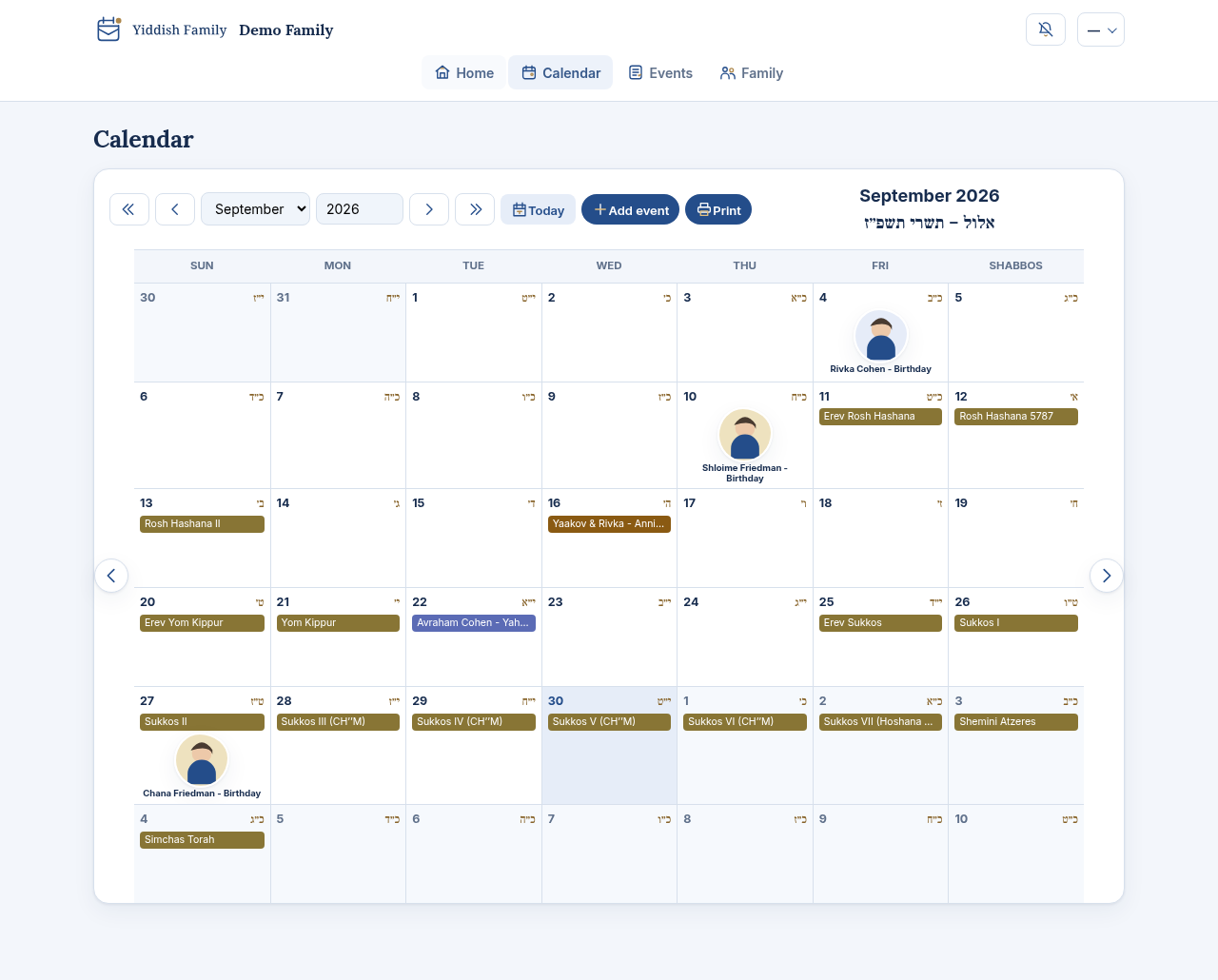
Task: Open Shloime Friedman birthday avatar
Action: 745,435
